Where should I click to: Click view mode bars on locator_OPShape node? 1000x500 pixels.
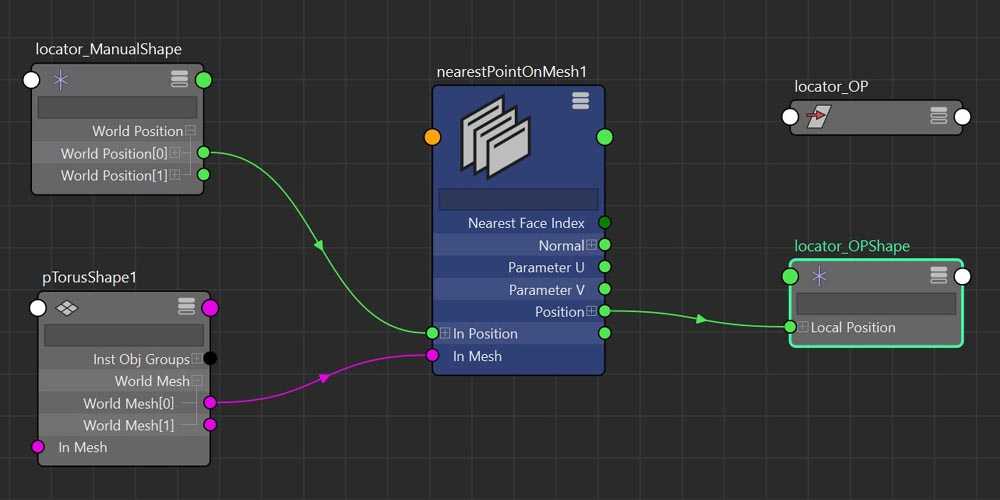tap(938, 276)
